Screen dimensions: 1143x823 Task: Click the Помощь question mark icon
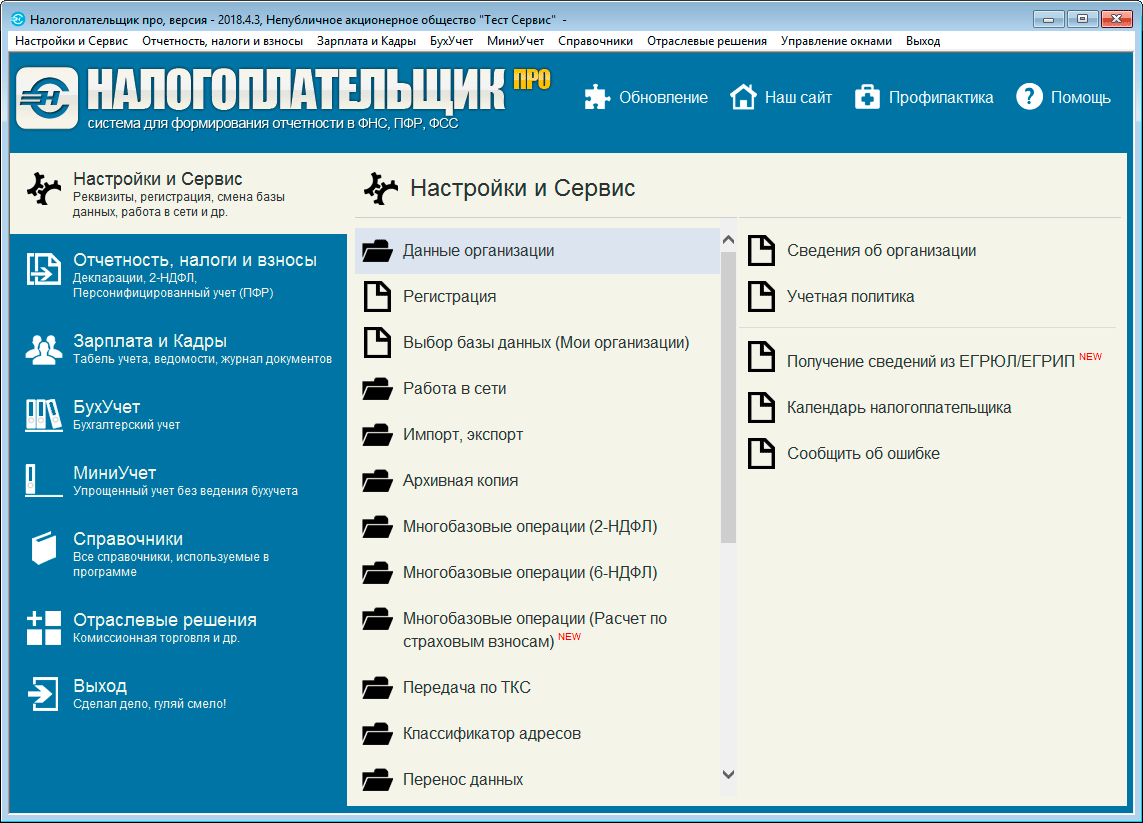1029,96
